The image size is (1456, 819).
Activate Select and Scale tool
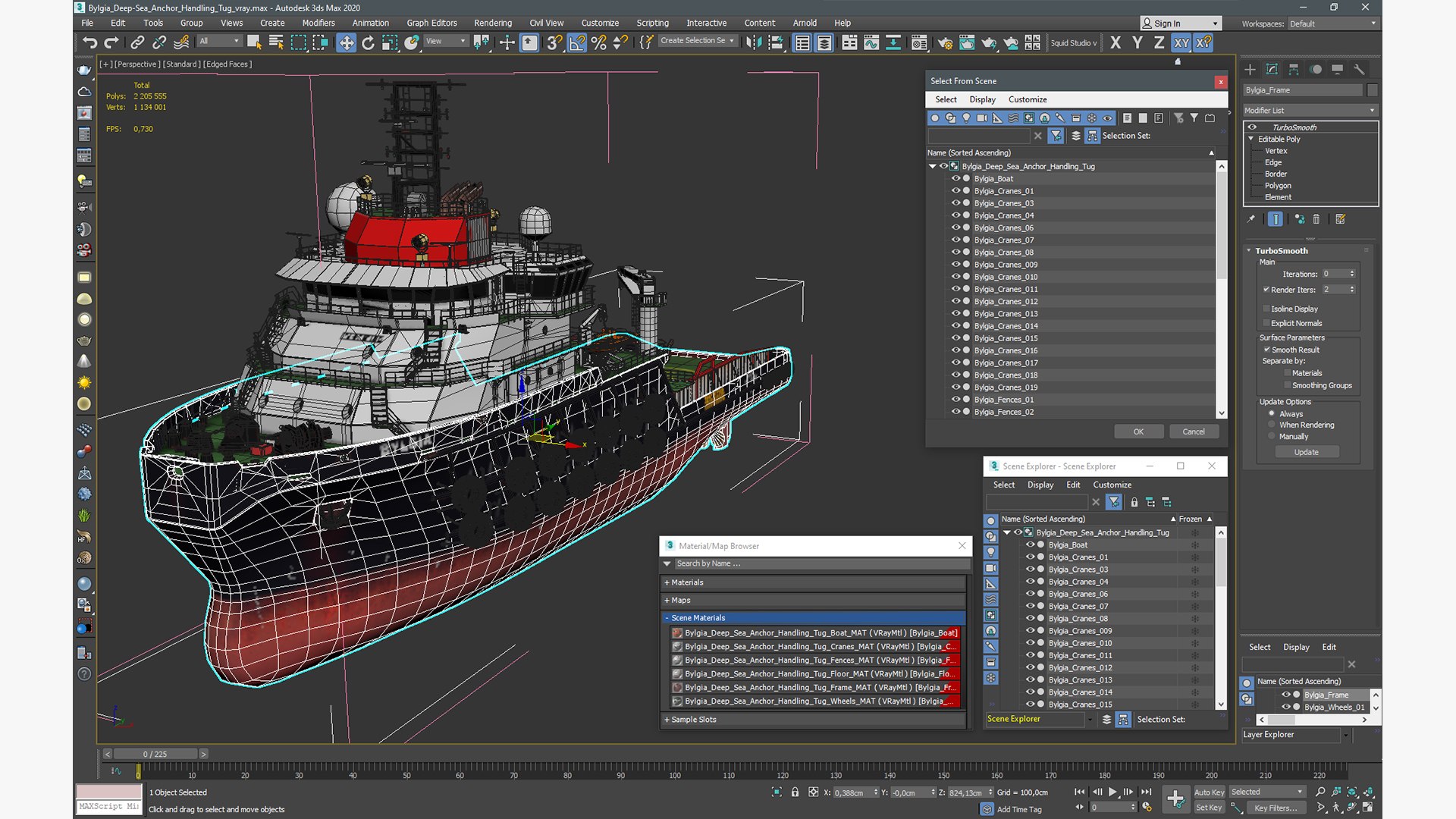point(390,42)
